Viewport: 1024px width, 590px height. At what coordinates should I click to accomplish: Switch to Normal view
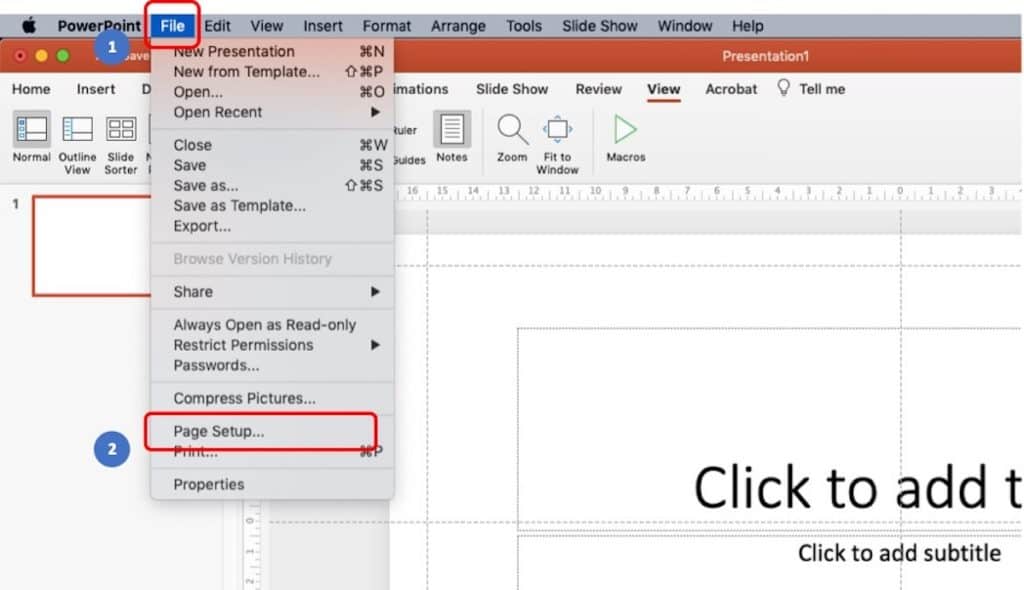coord(31,140)
